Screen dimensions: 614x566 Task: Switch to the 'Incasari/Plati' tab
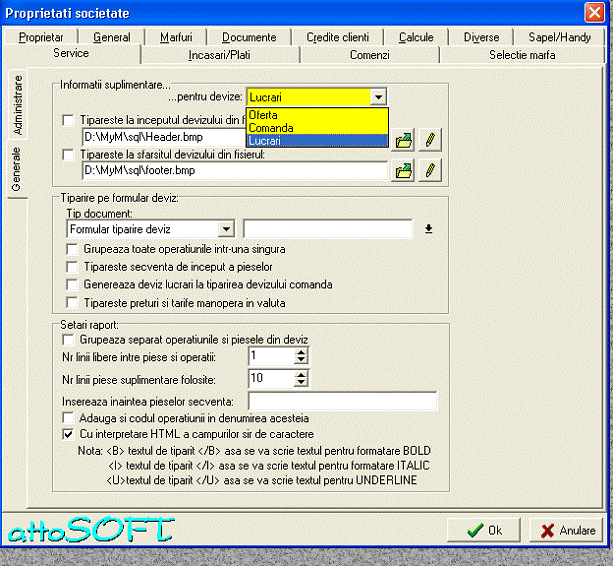[x=218, y=54]
